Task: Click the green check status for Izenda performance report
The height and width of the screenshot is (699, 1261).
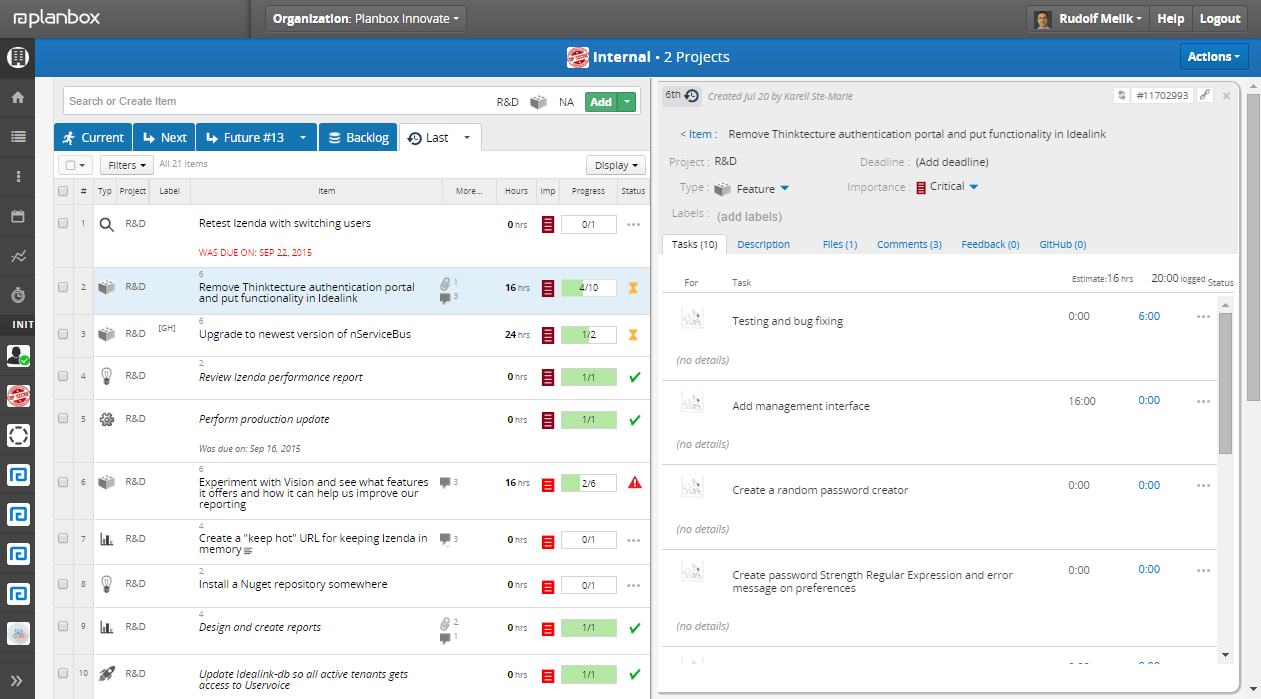Action: click(634, 377)
